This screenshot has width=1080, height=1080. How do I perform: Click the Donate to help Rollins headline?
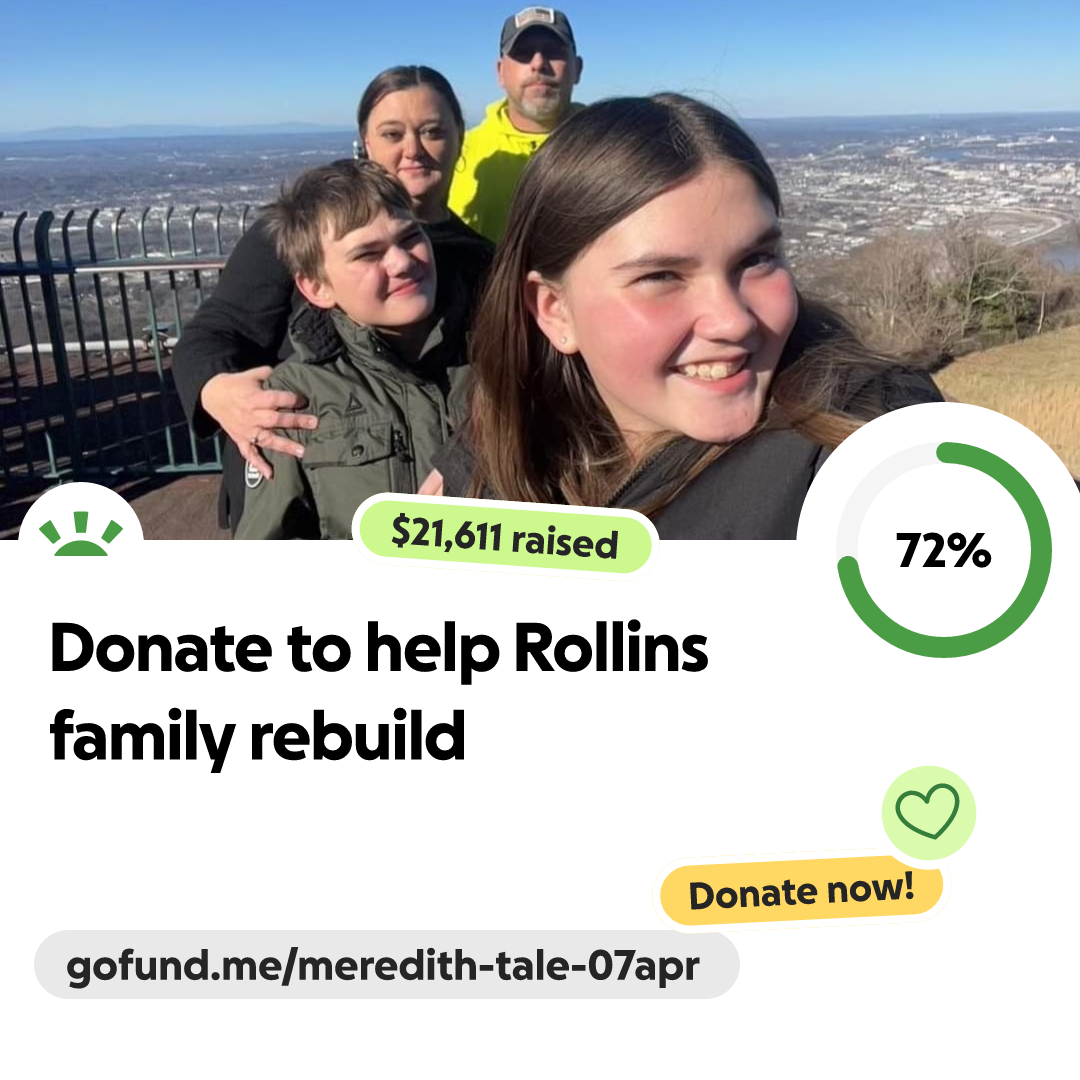(379, 650)
